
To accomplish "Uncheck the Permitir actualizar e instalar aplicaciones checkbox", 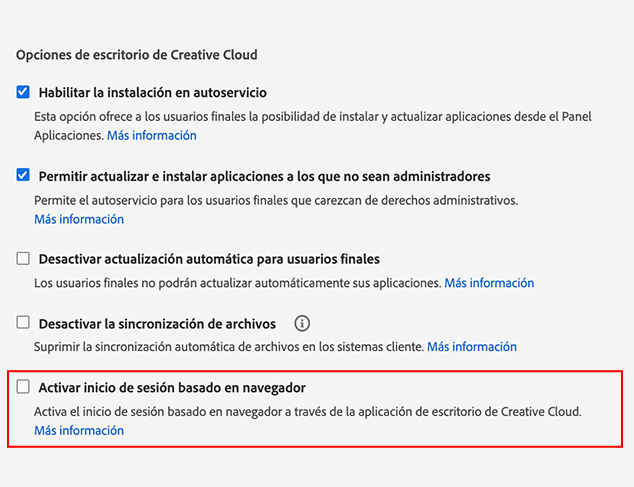I will pos(24,175).
